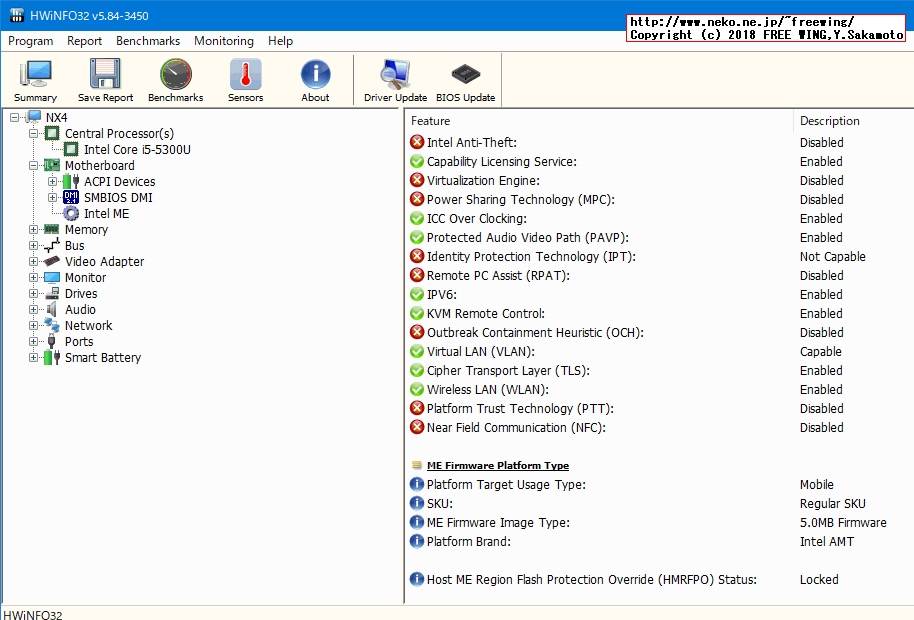Click the BIOS Update chip icon

tap(465, 80)
